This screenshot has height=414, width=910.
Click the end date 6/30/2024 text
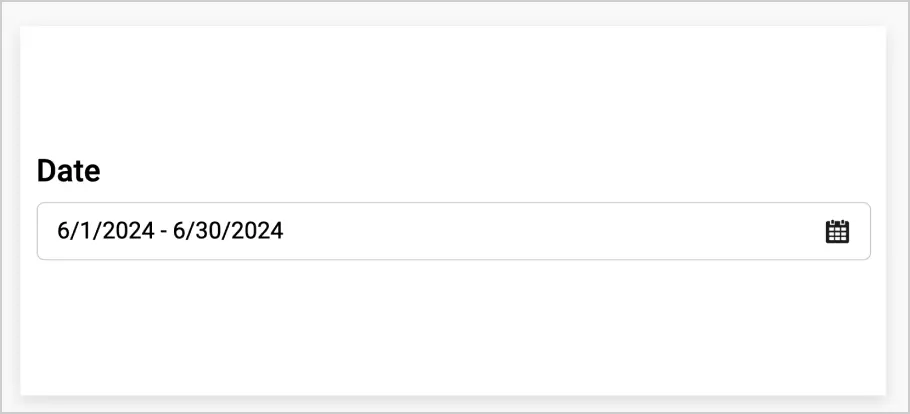click(228, 231)
